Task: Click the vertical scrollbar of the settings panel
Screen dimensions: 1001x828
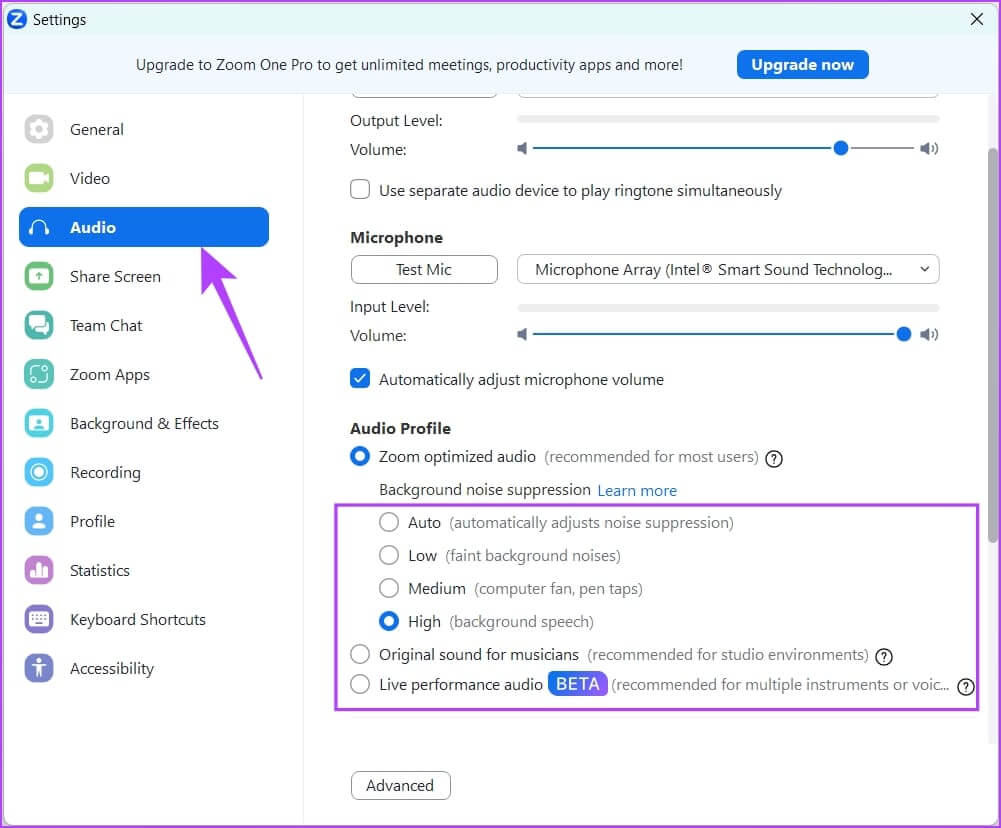Action: tap(993, 345)
